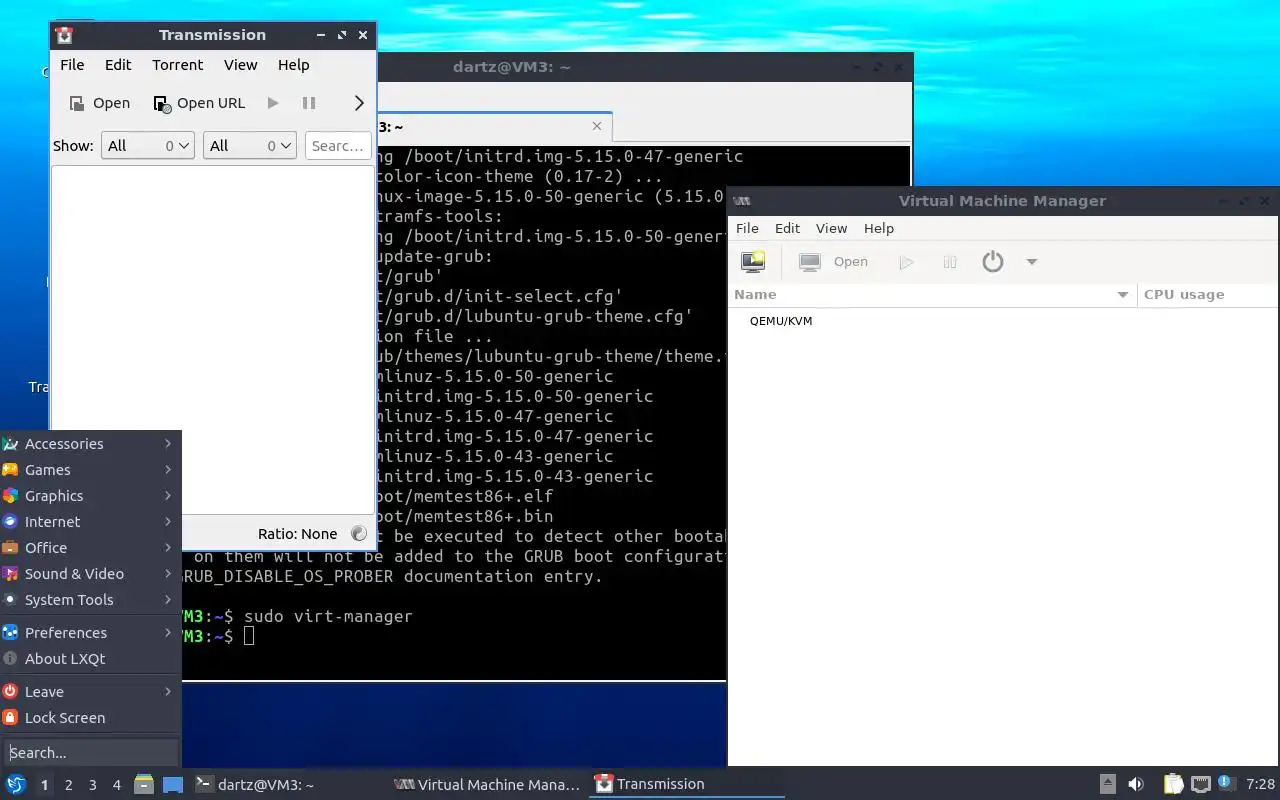Switch to workspace 4 in the pager
This screenshot has height=800, width=1280.
point(116,785)
